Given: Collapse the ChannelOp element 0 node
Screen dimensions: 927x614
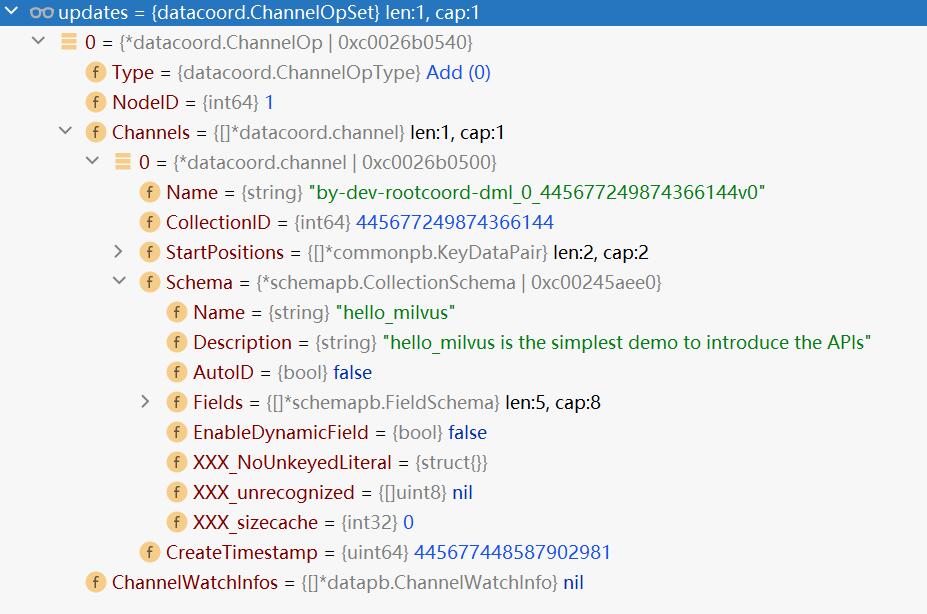Looking at the screenshot, I should coord(38,43).
